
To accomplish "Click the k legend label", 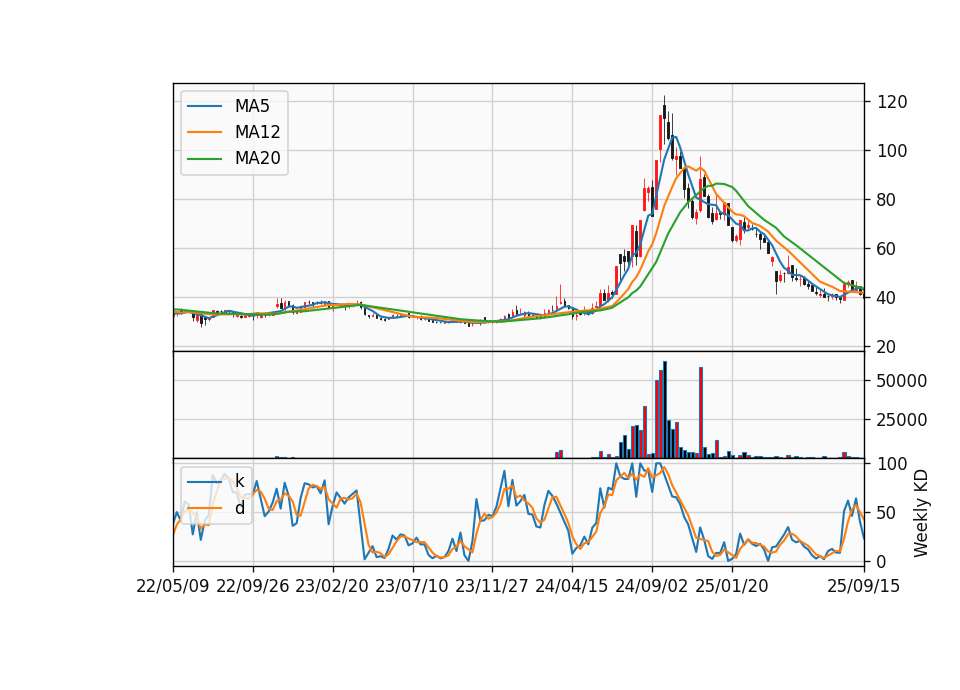I will 239,481.
